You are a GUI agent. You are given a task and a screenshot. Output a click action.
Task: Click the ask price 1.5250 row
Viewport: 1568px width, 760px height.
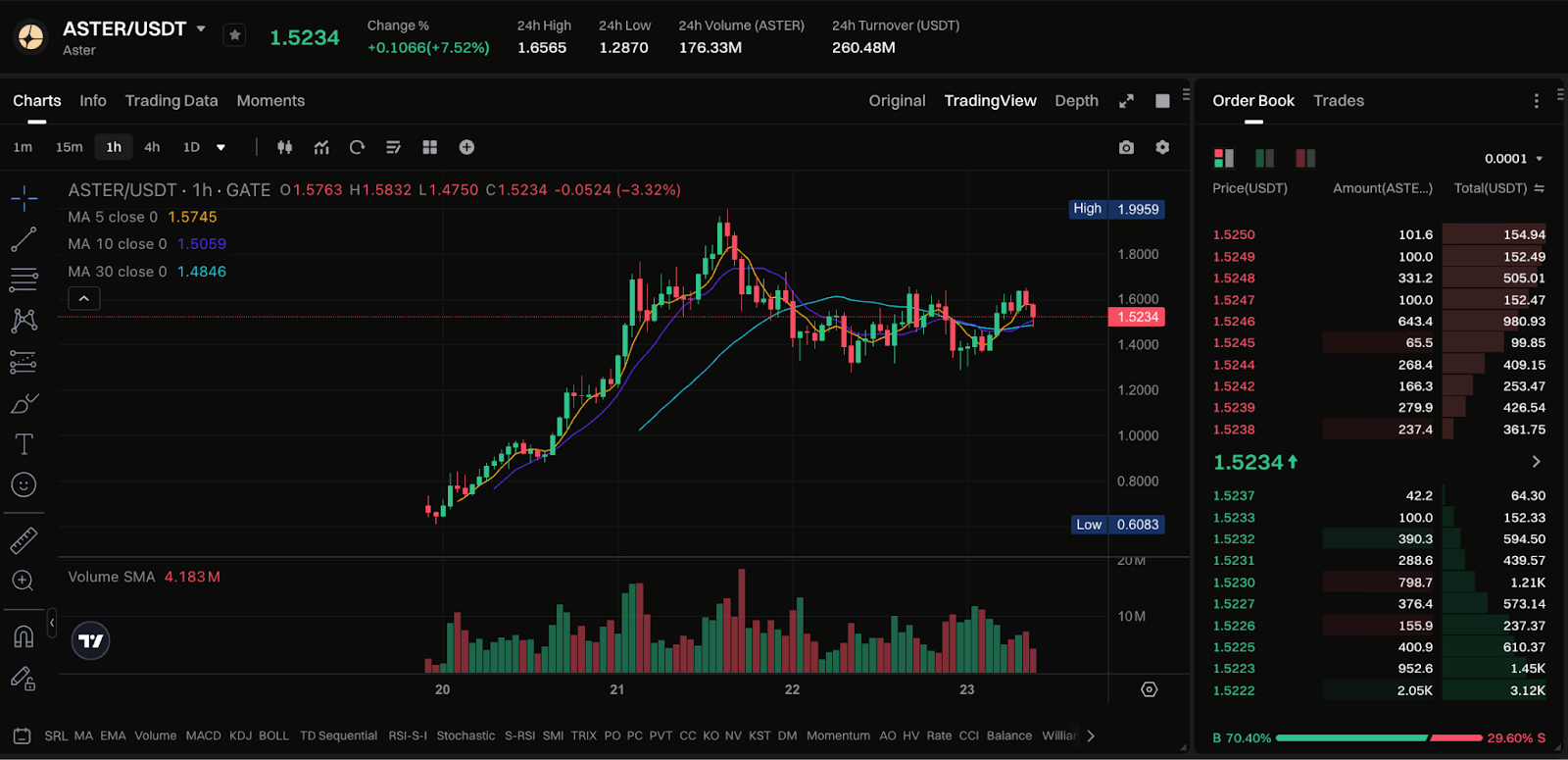[1379, 234]
